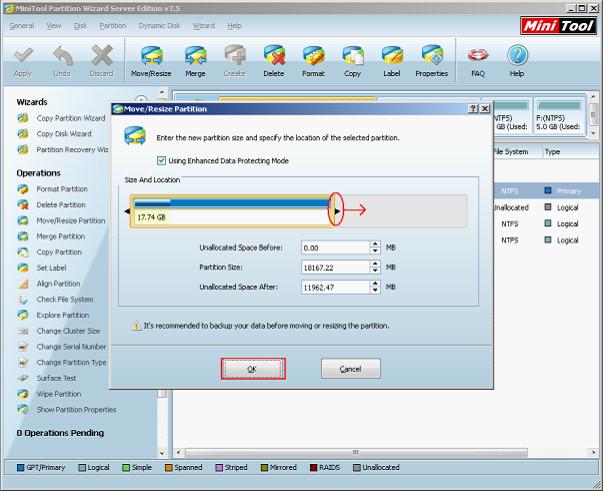
Task: Choose Move/Resize Partition operation in sidebar
Action: [61, 221]
